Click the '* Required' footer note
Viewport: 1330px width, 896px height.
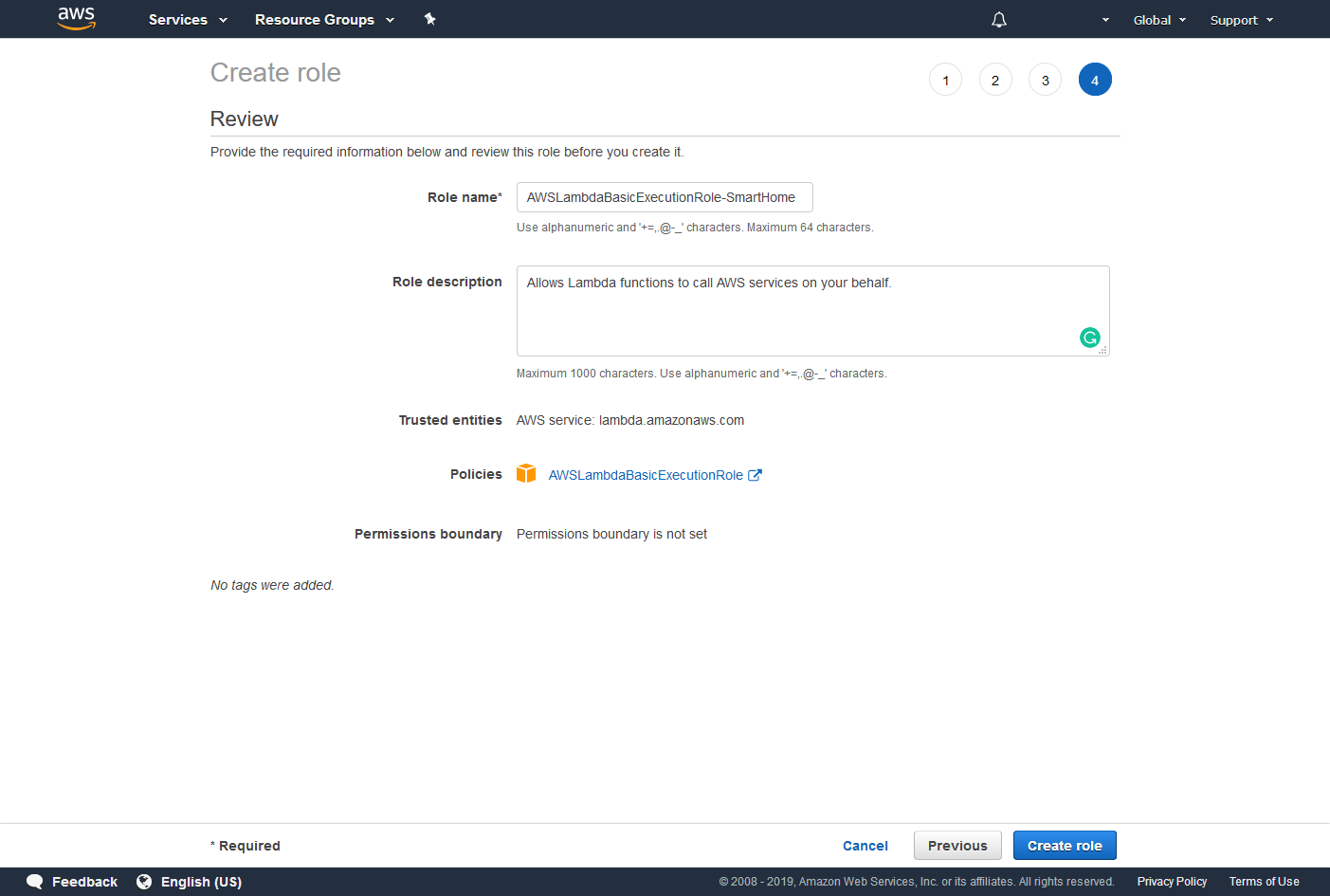pos(246,846)
